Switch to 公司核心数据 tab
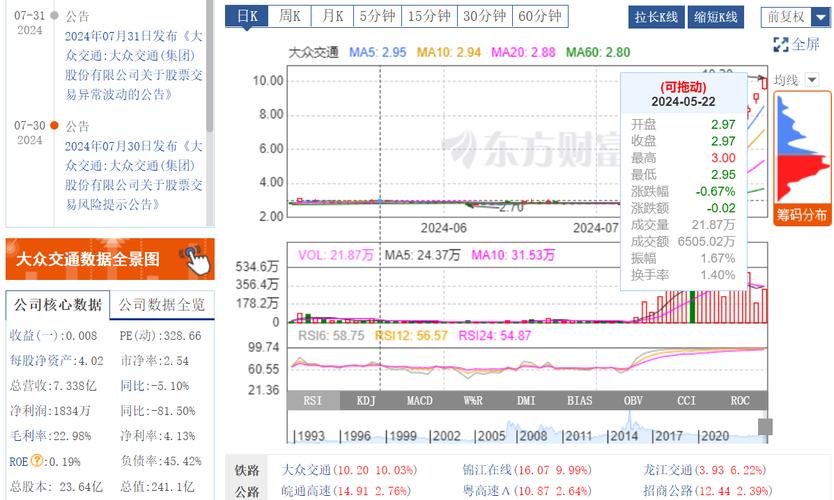Image resolution: width=834 pixels, height=500 pixels. coord(57,305)
